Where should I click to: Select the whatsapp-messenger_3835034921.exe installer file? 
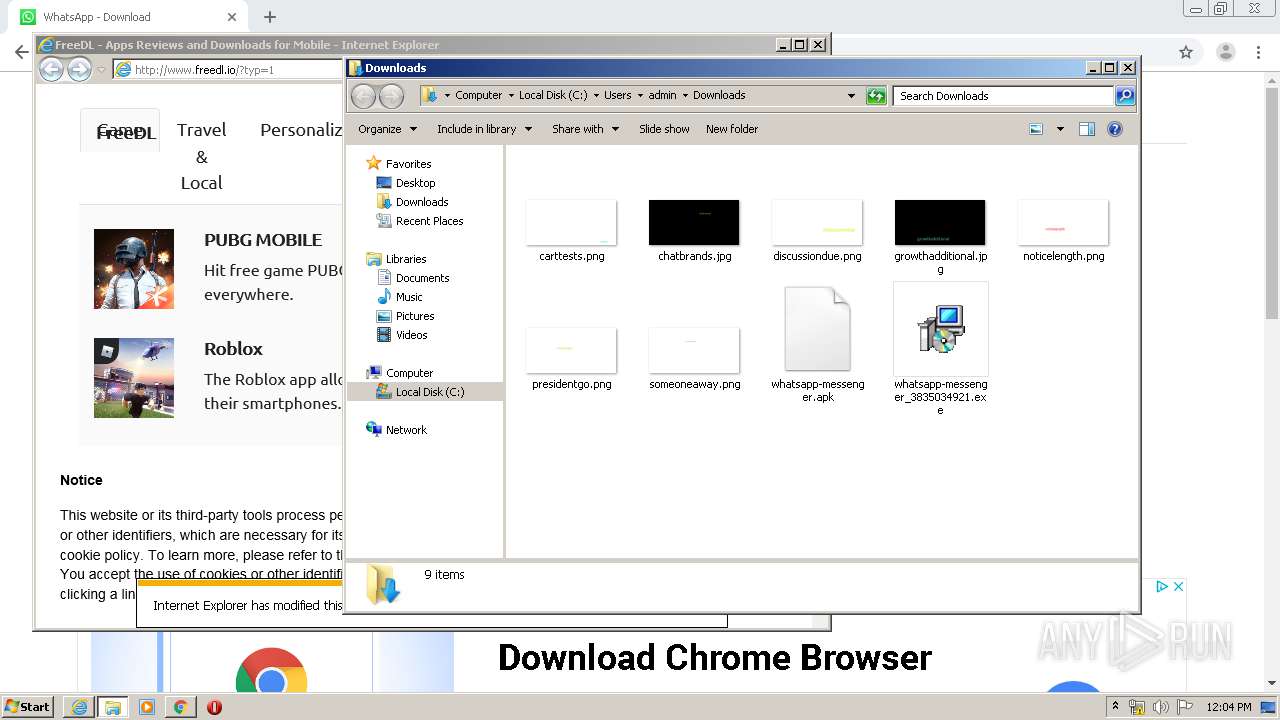(x=940, y=348)
